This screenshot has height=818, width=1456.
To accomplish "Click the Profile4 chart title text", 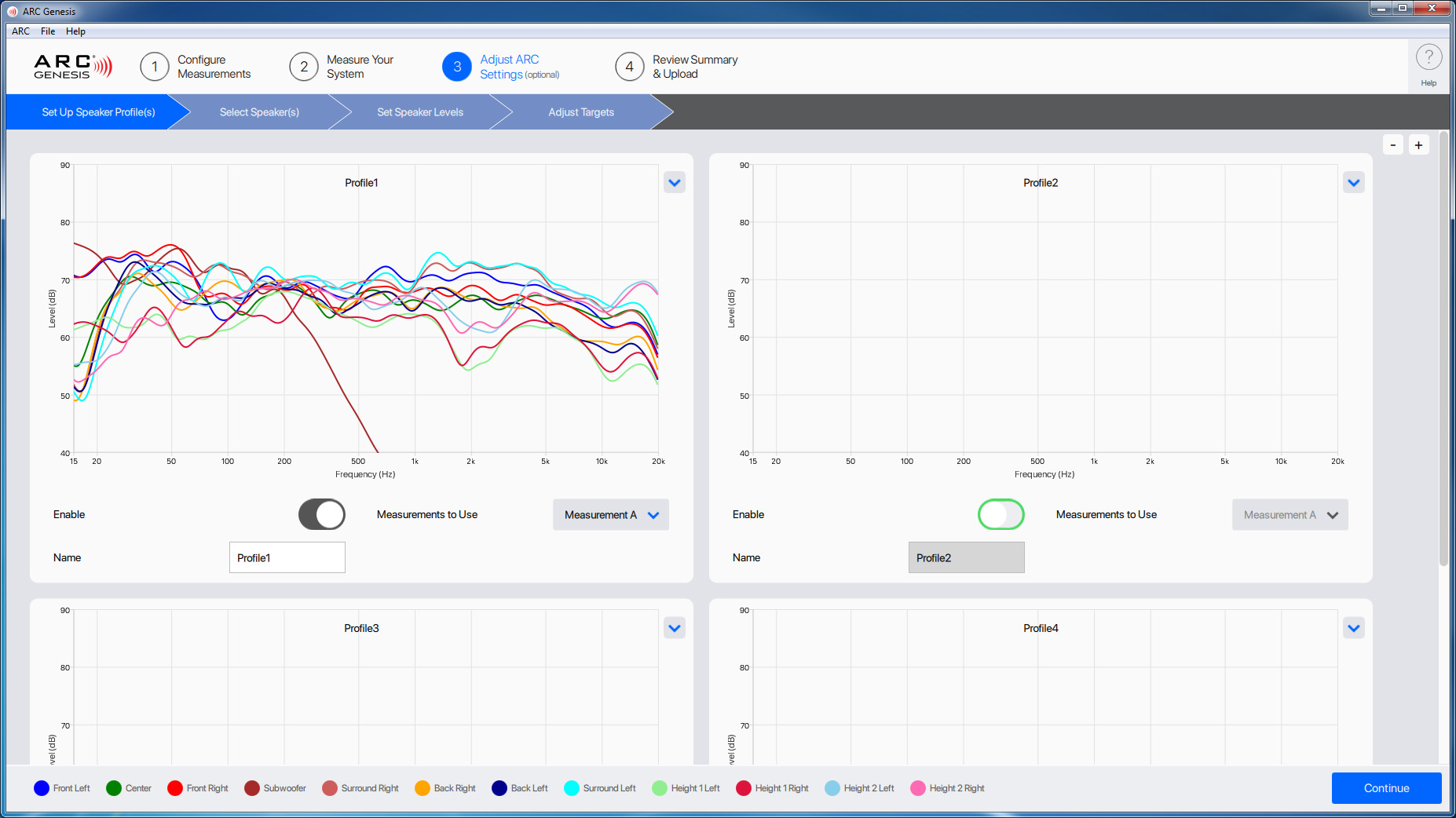I will (x=1041, y=628).
